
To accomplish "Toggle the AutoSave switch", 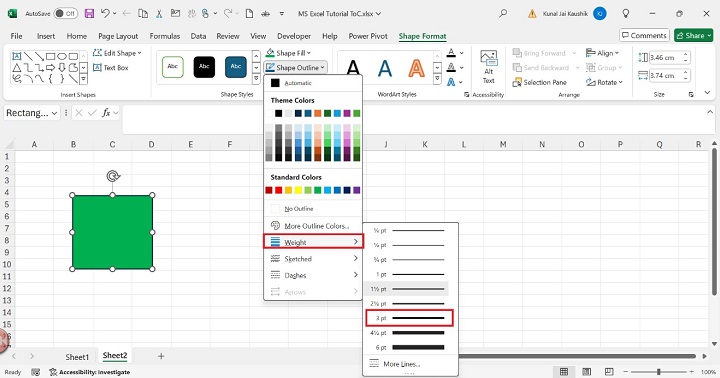I will pos(65,13).
